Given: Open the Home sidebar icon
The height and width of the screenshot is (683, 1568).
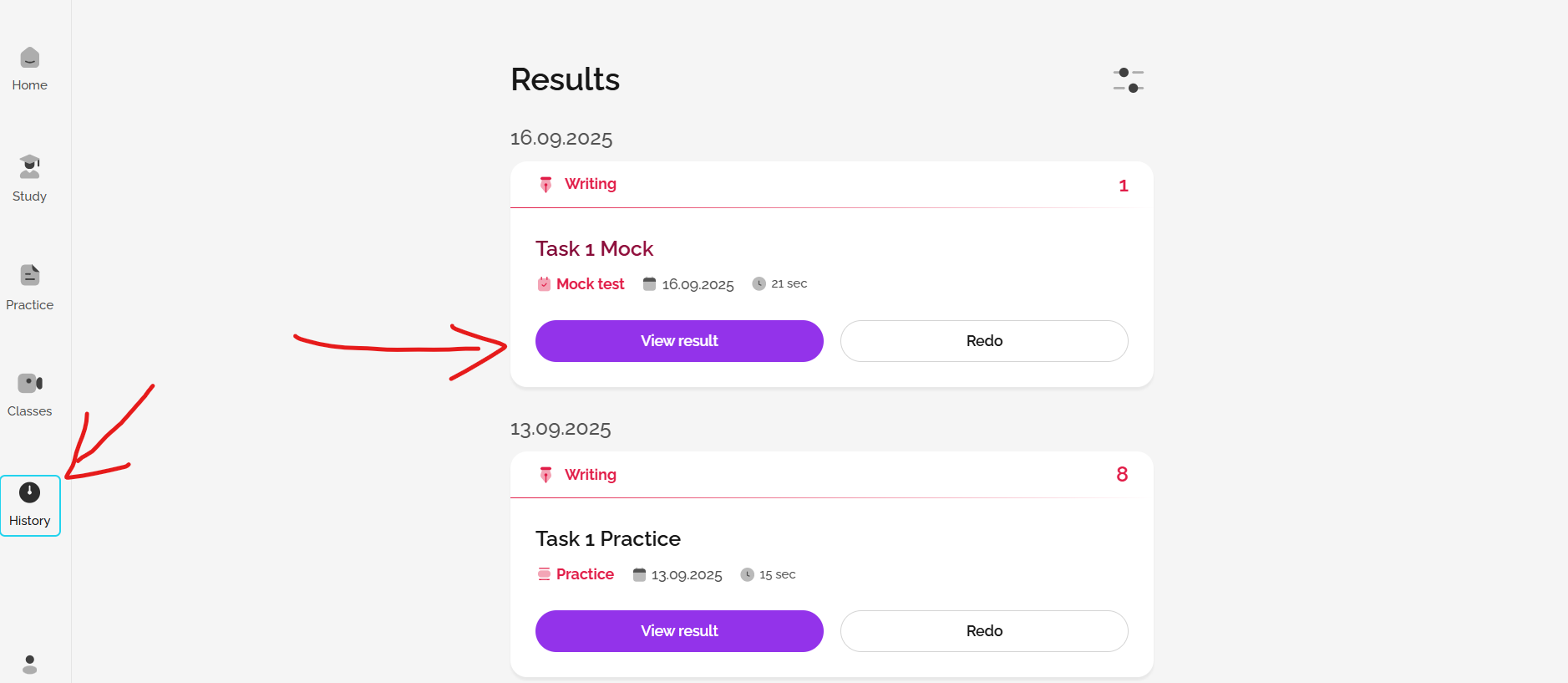Looking at the screenshot, I should tap(30, 58).
